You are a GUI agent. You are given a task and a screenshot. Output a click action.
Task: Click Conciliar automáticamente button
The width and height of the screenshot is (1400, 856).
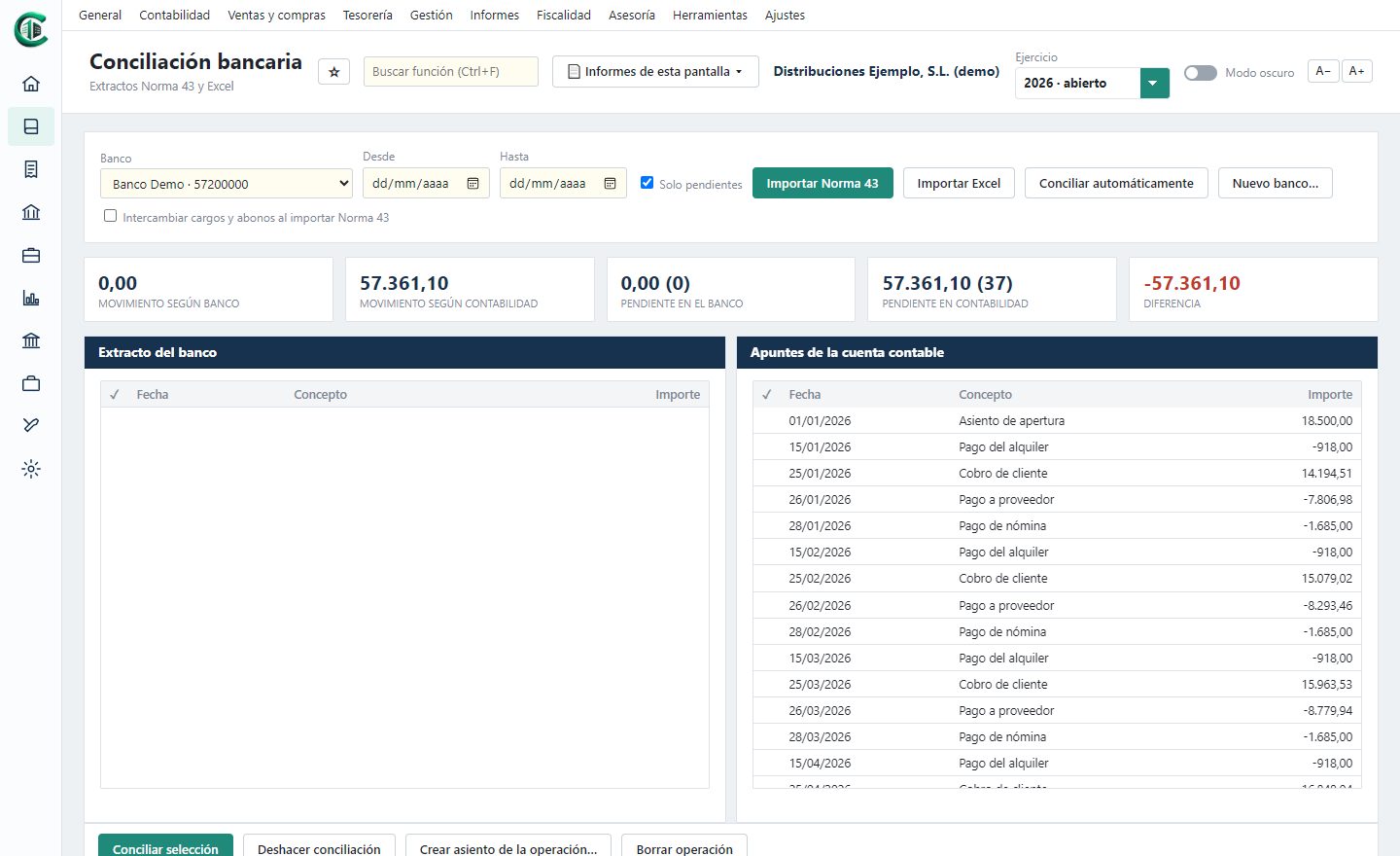click(x=1116, y=183)
